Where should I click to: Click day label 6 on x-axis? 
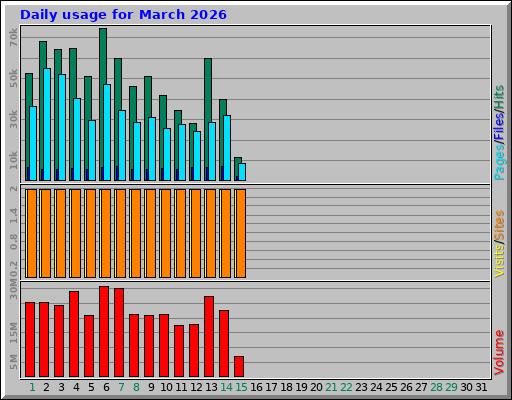pyautogui.click(x=106, y=387)
